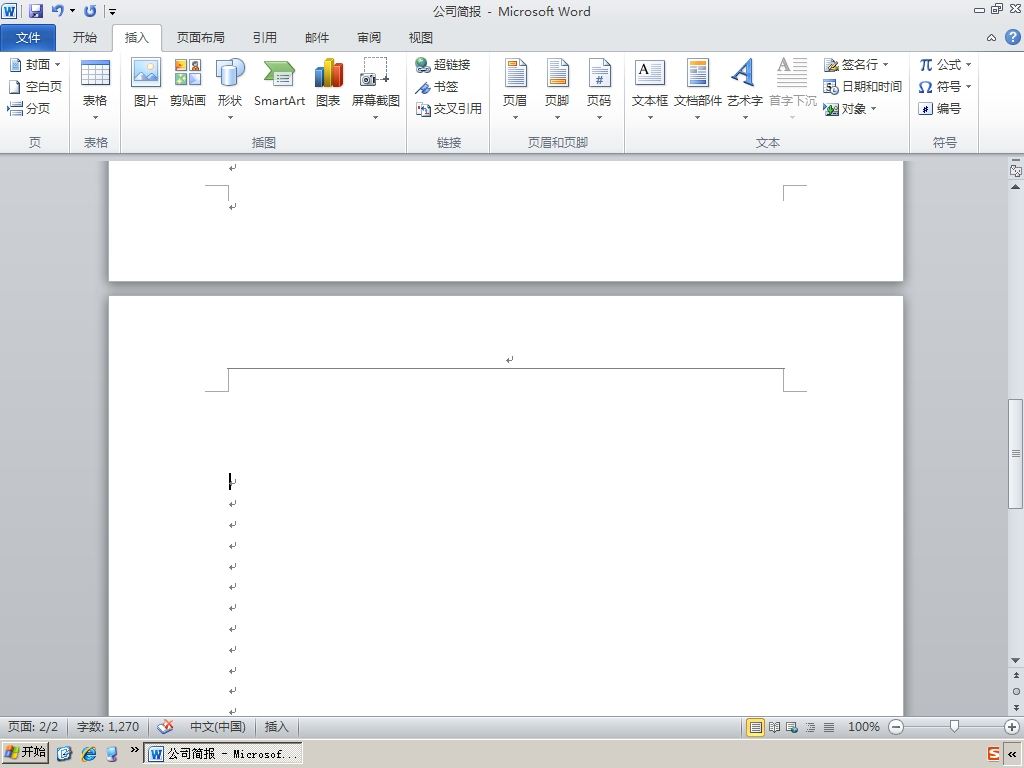
Task: Insert a 空白页 blank page
Action: point(35,87)
